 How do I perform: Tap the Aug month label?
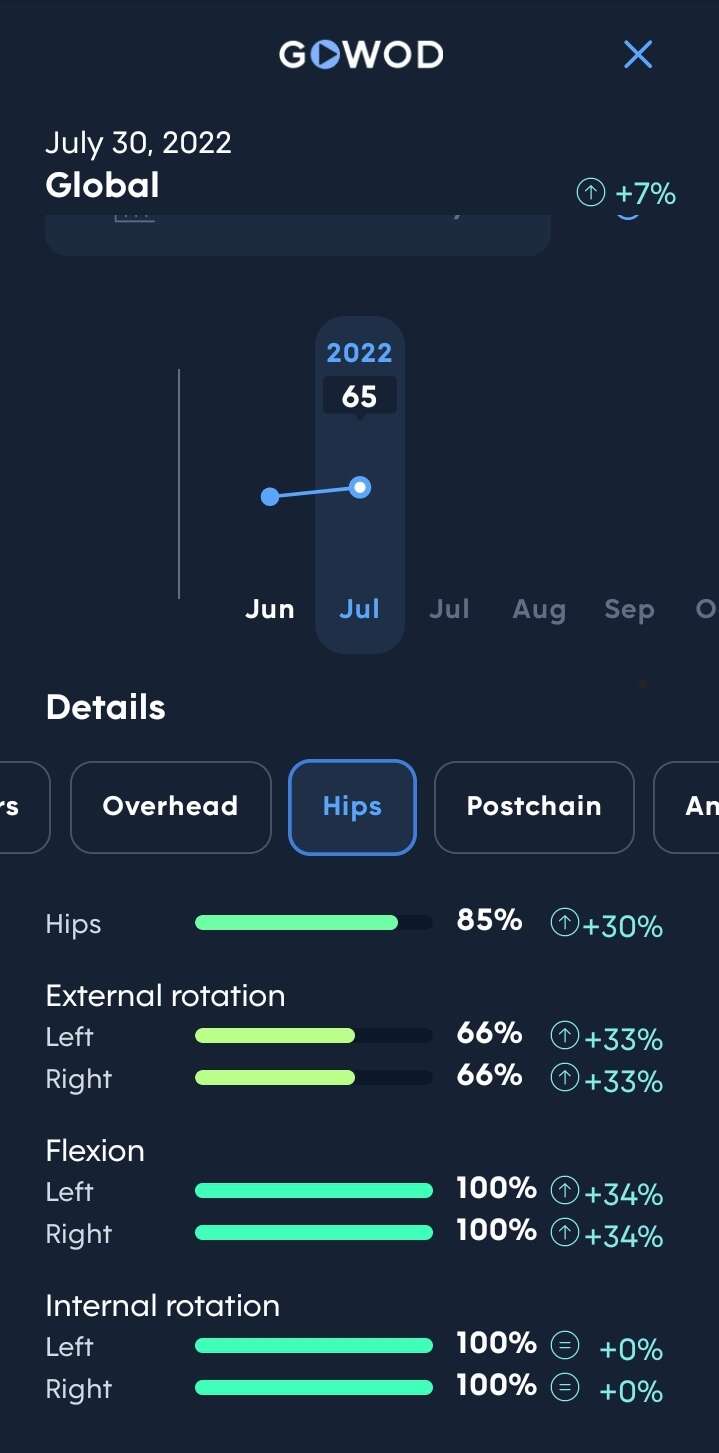pos(539,609)
